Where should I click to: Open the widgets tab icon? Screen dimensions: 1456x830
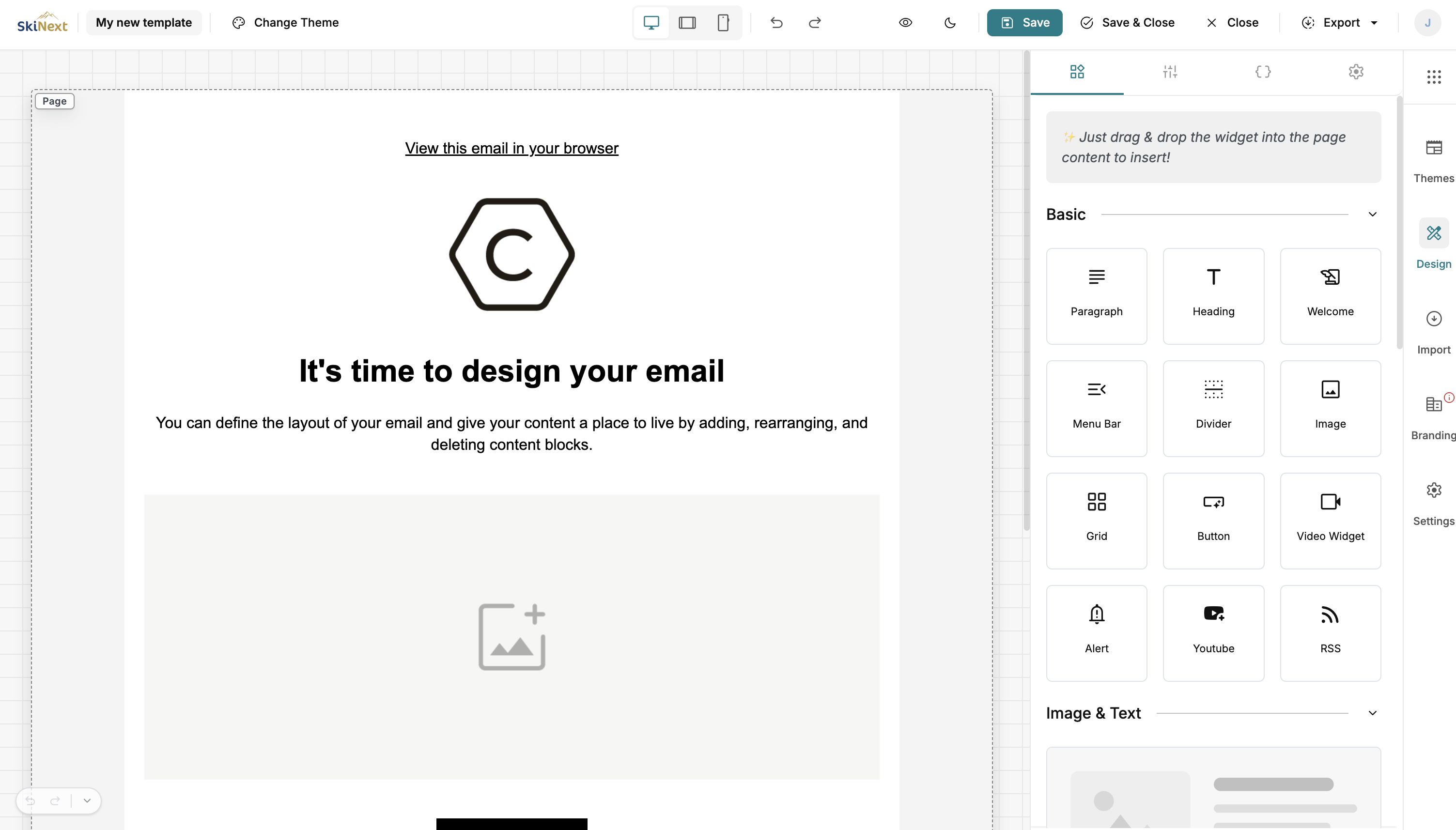(1077, 72)
